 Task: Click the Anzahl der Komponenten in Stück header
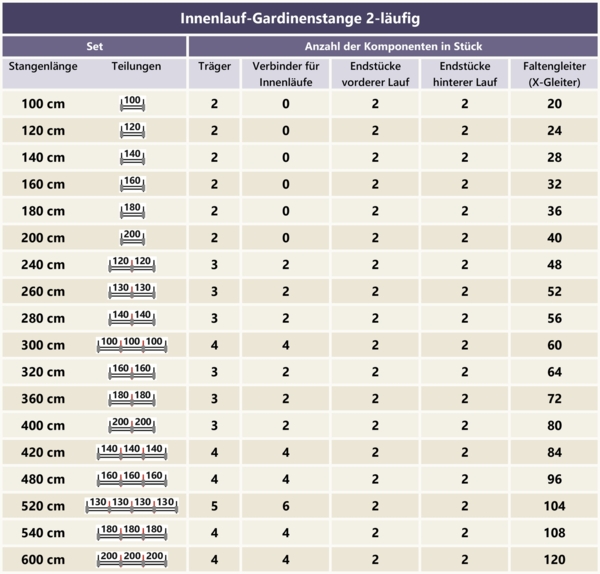click(x=394, y=47)
